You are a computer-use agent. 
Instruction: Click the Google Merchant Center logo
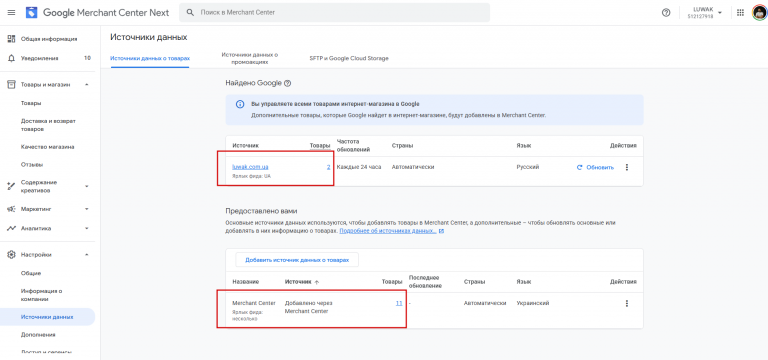32,12
